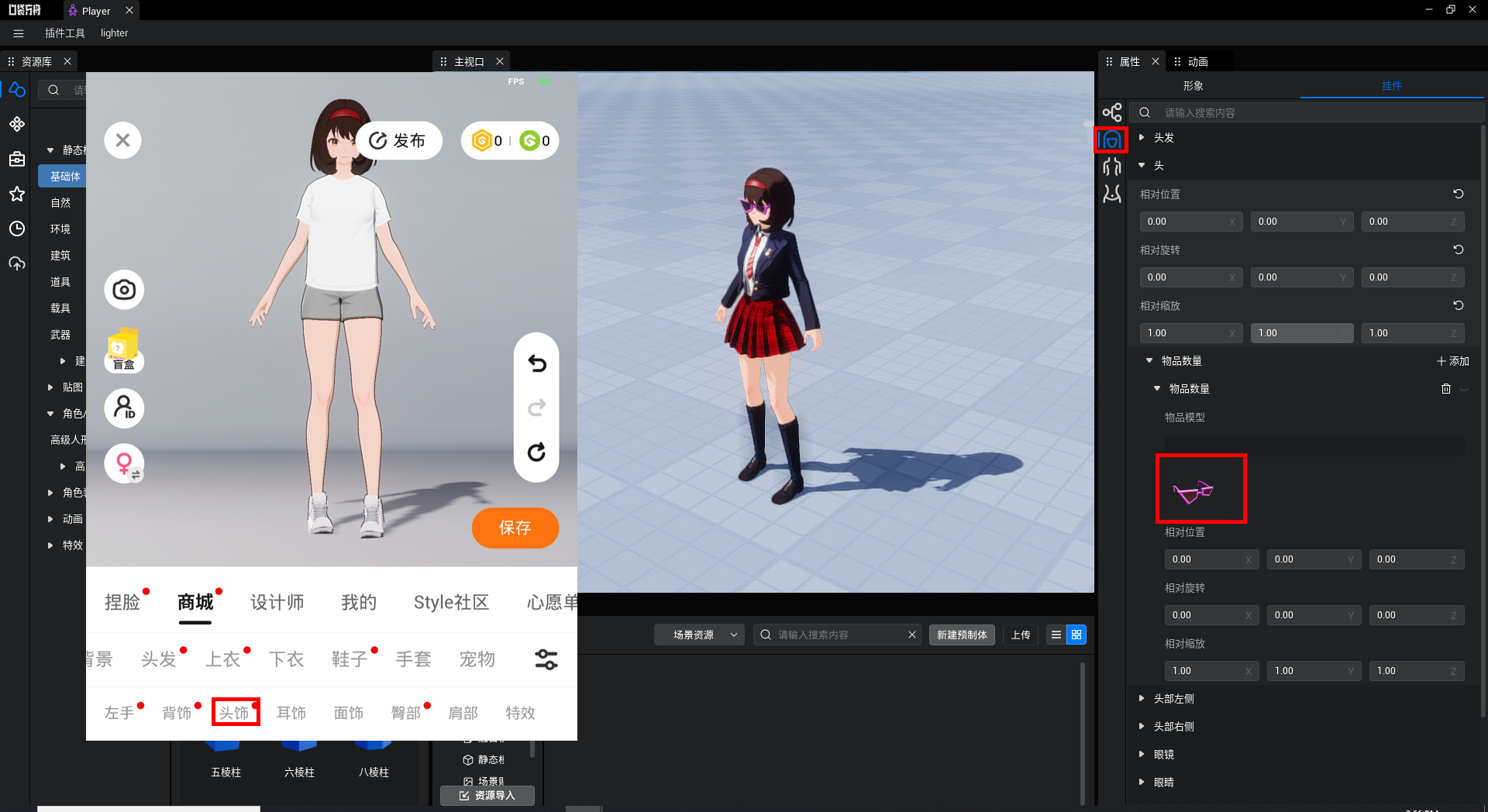Select the 自然 category in the resource library

click(60, 203)
